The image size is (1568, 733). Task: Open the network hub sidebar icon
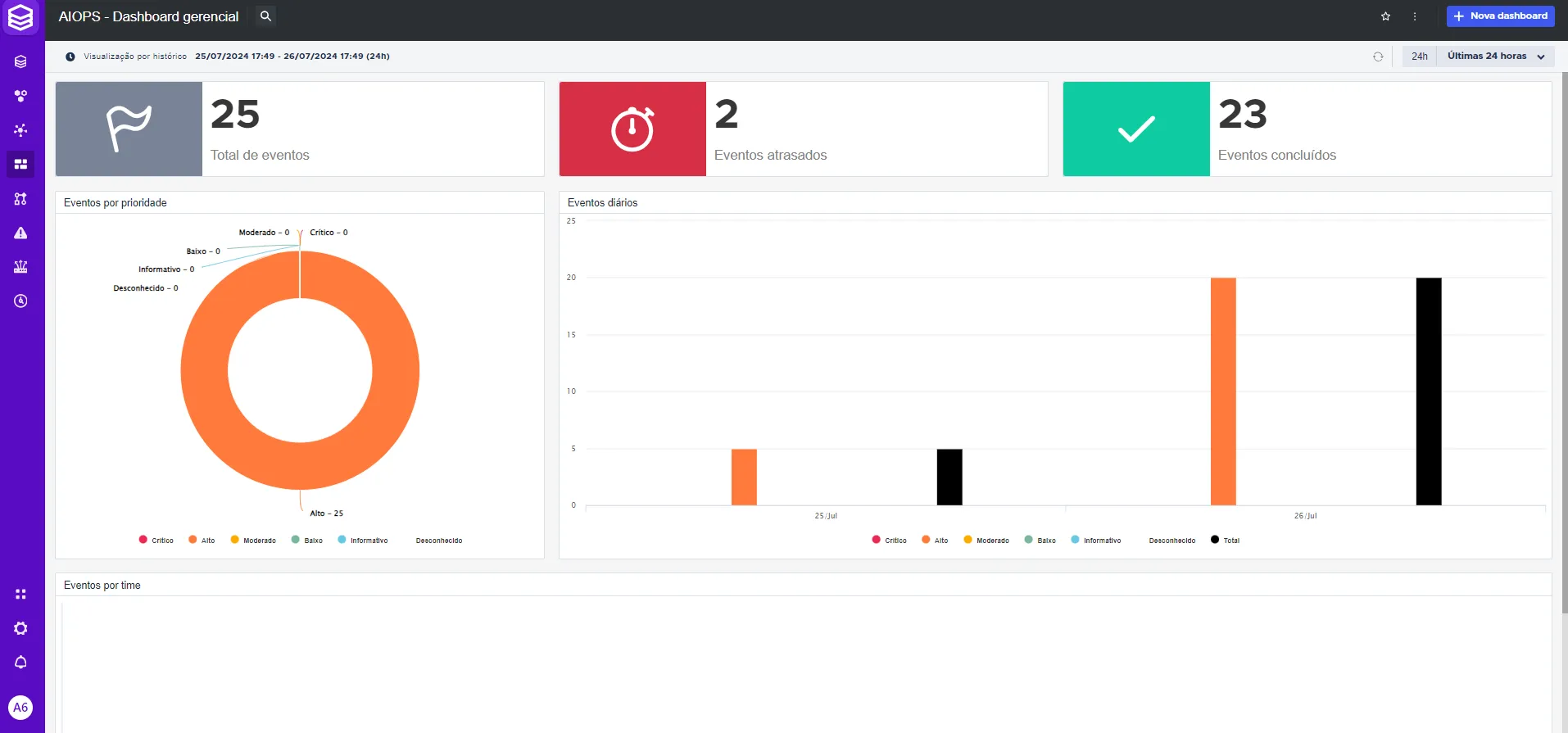(20, 130)
